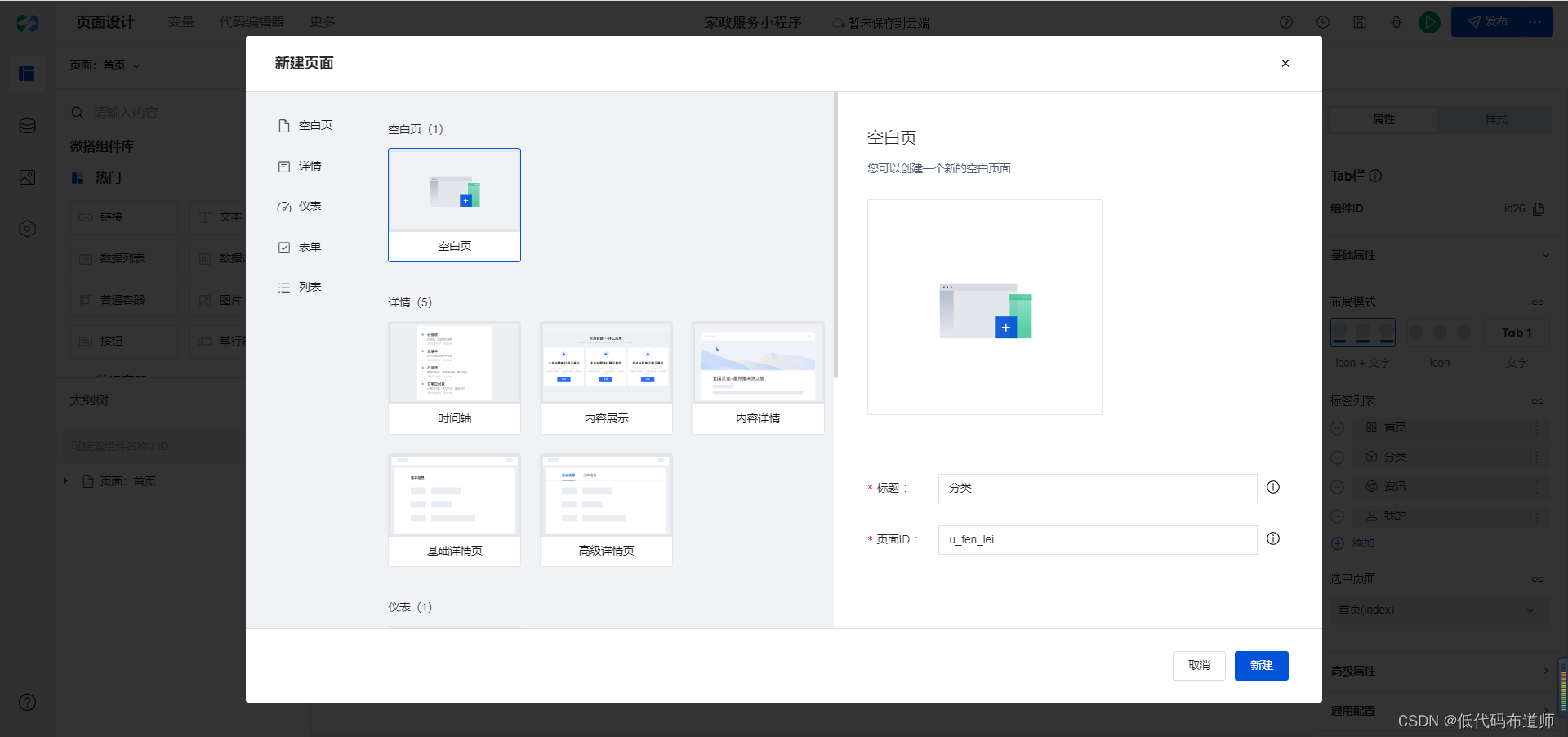Remove the 分类 tab item

1337,458
